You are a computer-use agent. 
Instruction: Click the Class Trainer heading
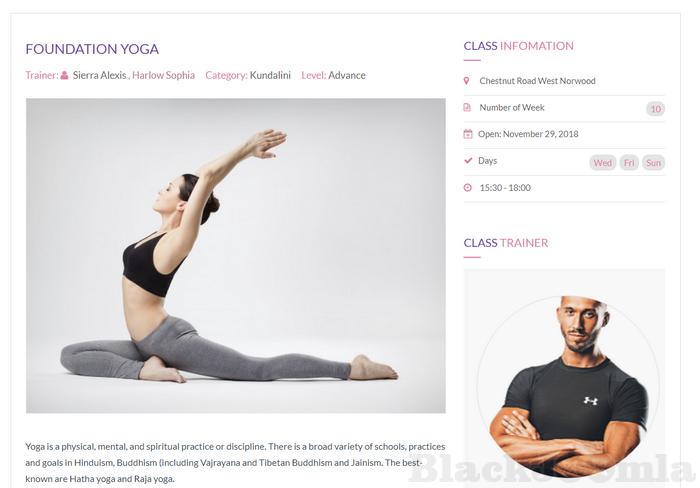click(506, 243)
